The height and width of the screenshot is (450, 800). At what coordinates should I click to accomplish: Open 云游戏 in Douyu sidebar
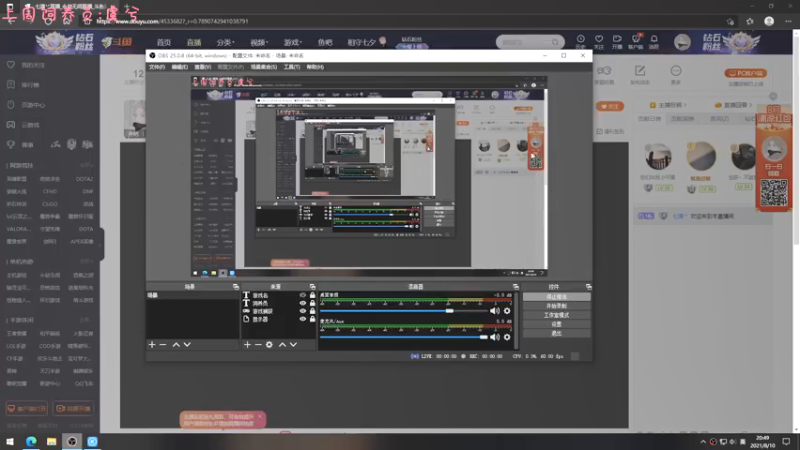point(24,124)
